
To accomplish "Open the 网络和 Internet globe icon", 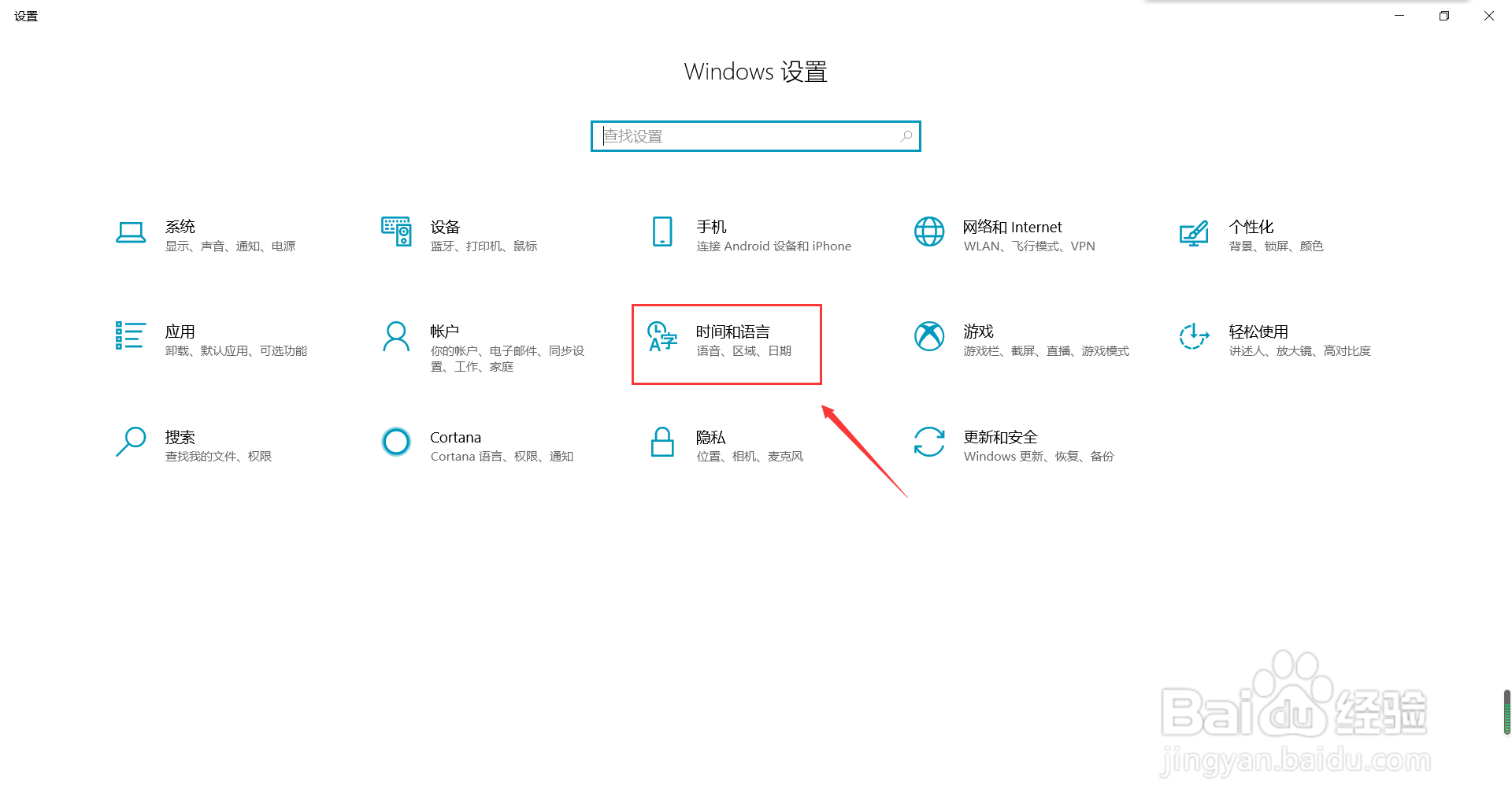I will 929,231.
